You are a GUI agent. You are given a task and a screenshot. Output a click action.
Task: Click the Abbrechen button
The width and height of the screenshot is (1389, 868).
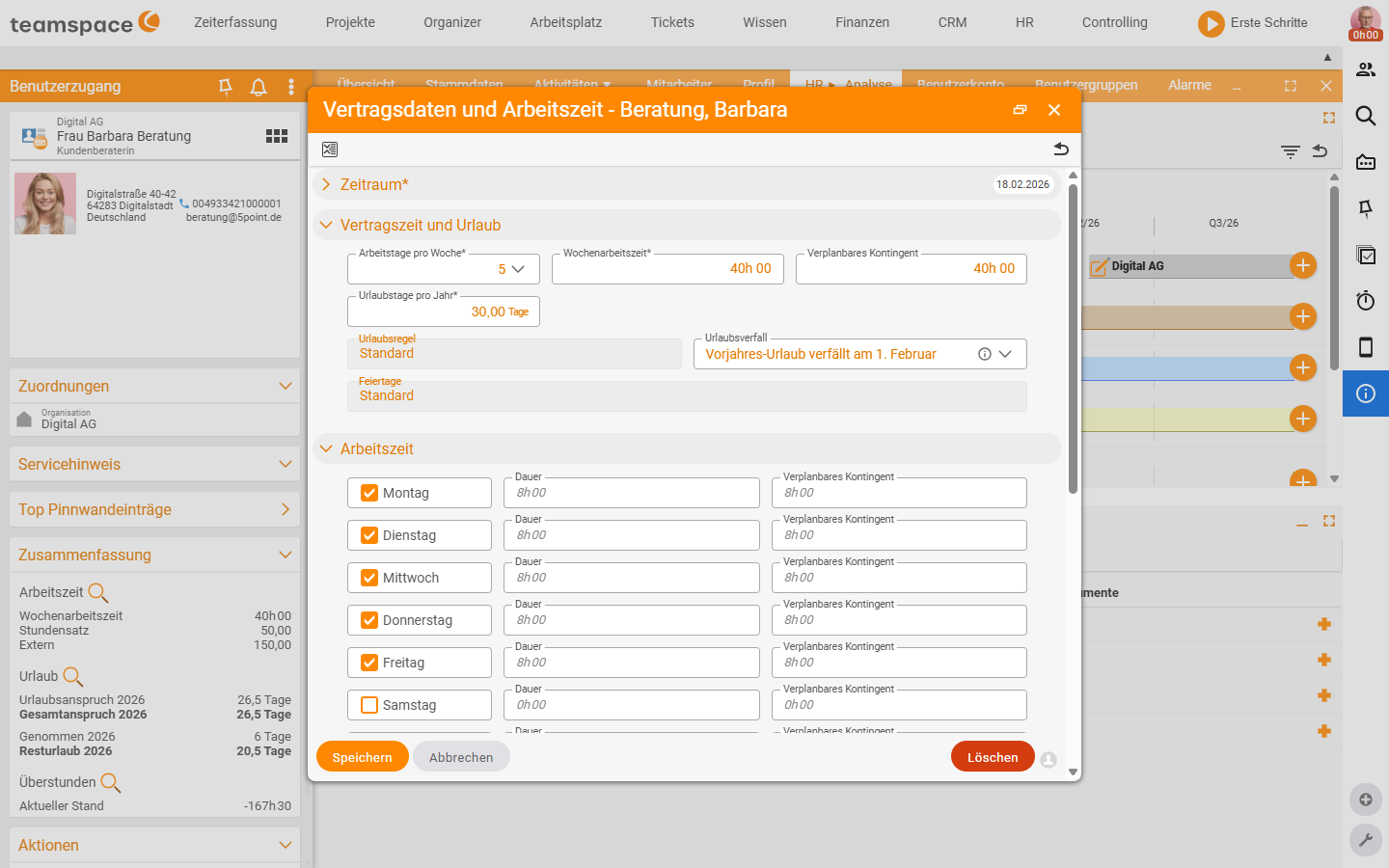click(461, 757)
